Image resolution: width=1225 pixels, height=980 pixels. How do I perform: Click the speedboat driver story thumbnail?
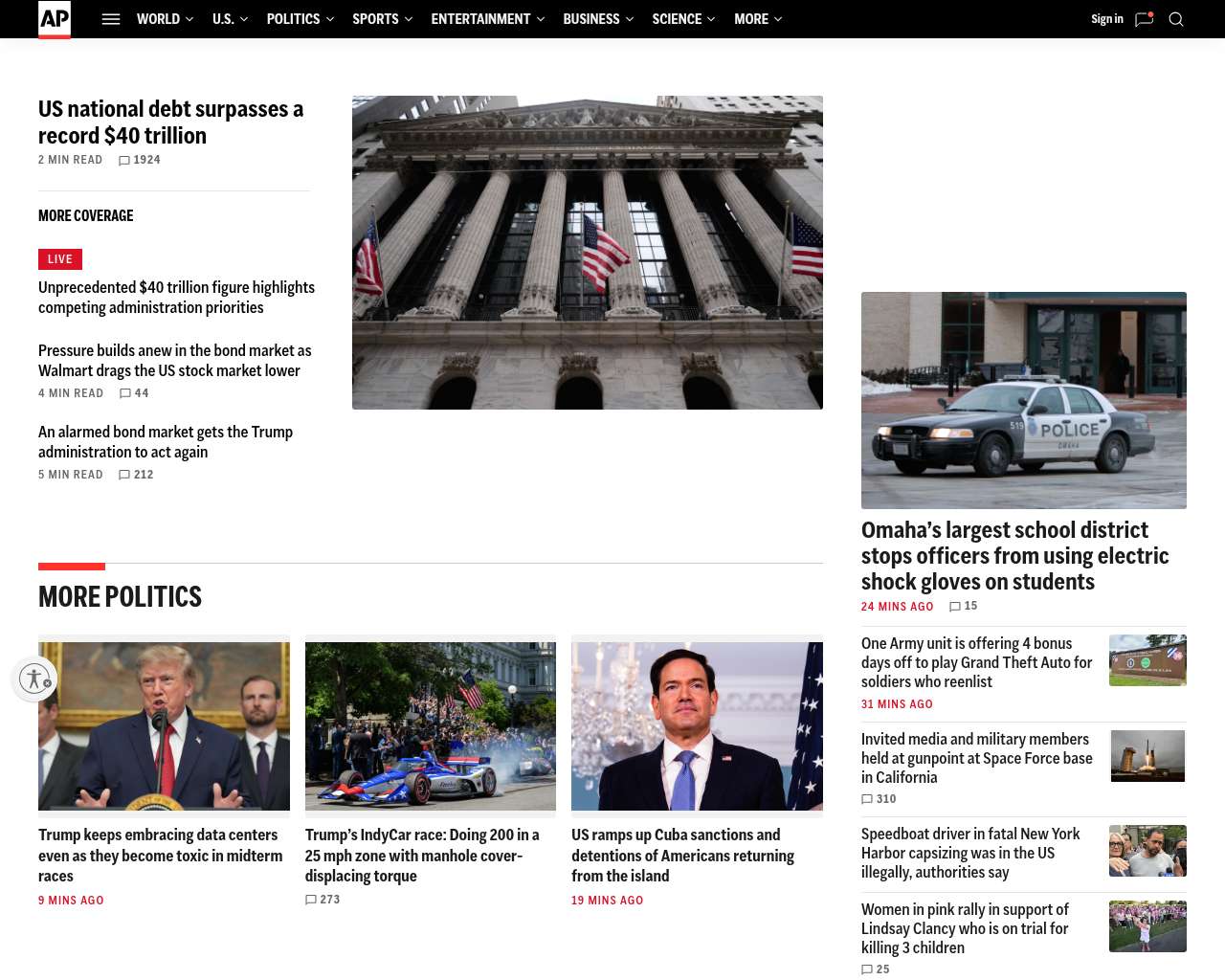[x=1147, y=851]
